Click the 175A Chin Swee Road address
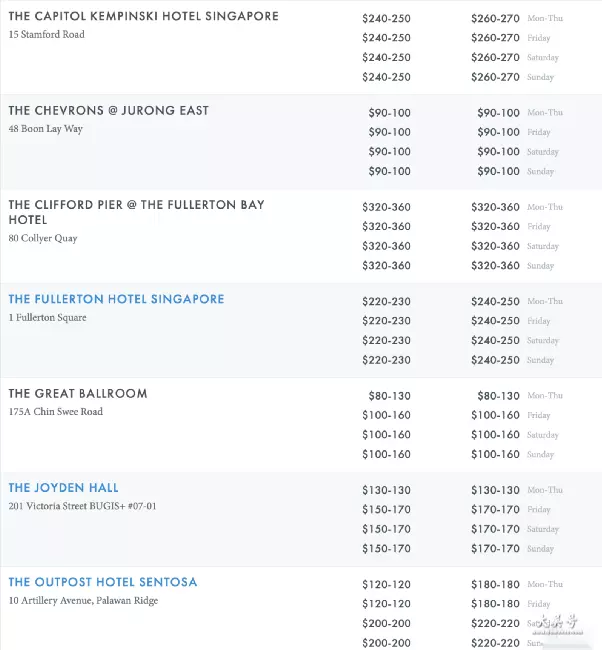This screenshot has width=602, height=650. coord(56,412)
